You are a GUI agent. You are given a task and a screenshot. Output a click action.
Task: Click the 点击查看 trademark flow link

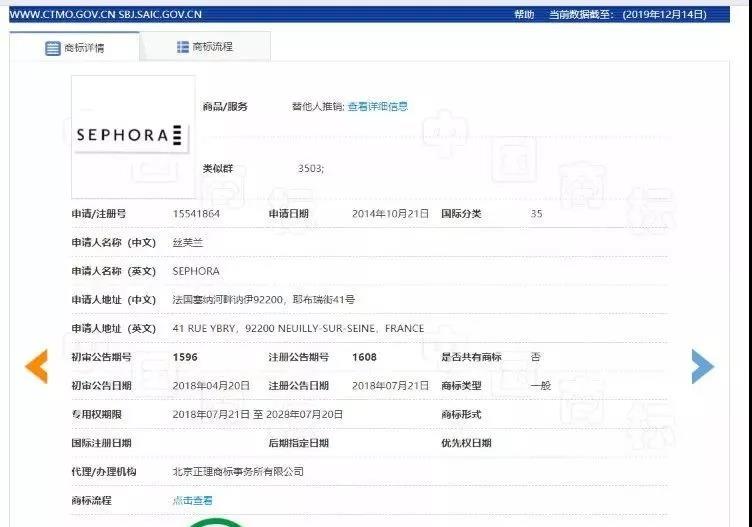pos(192,501)
